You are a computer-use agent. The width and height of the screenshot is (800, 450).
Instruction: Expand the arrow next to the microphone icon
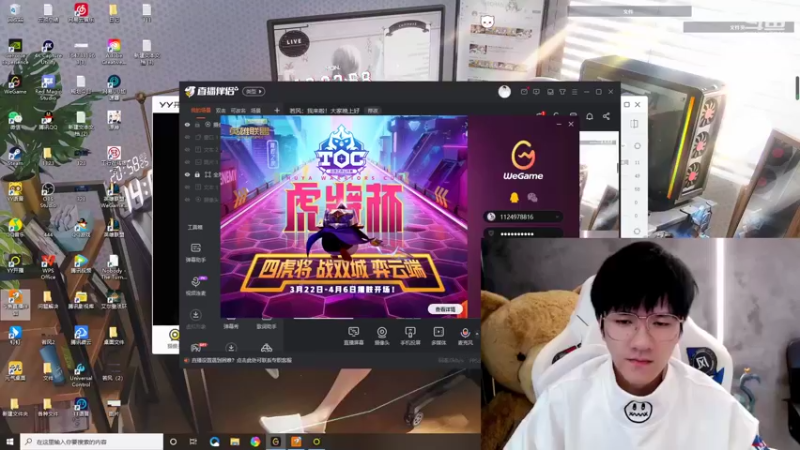click(477, 334)
